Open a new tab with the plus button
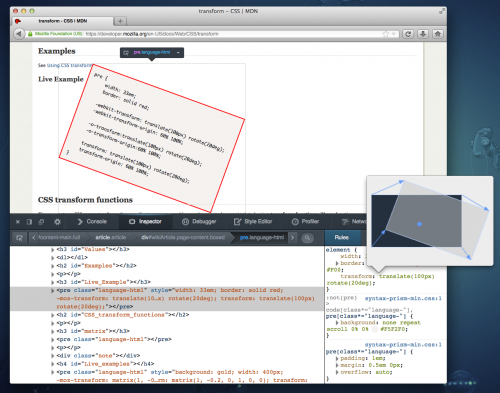Screen dimensions: 500x393 120,21
